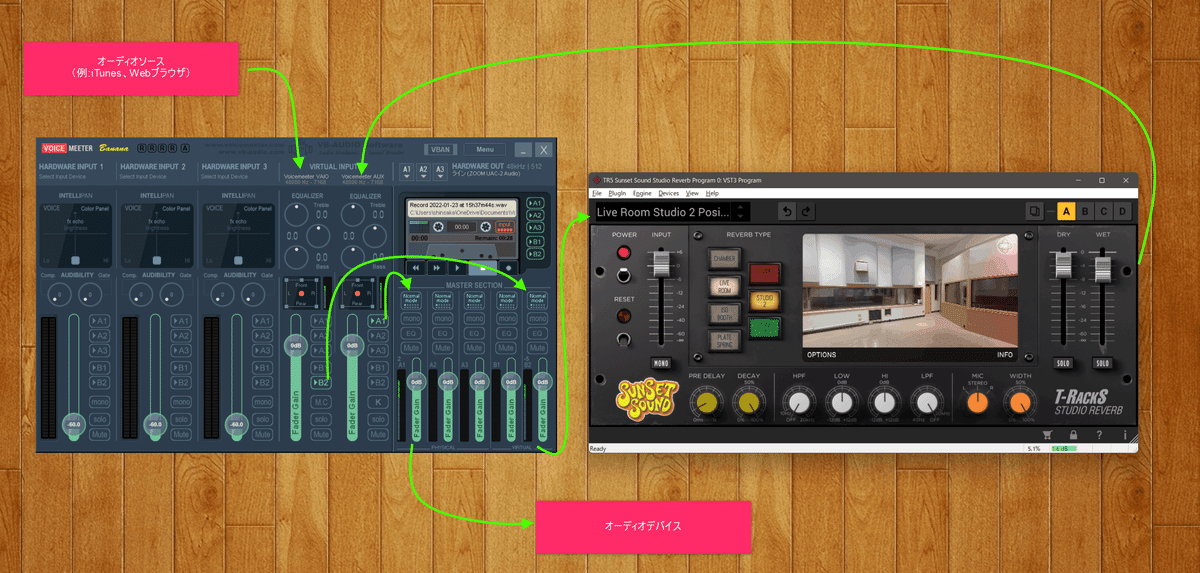
Task: Click the Hardware Input 1 Intellipan panel
Action: tap(76, 236)
